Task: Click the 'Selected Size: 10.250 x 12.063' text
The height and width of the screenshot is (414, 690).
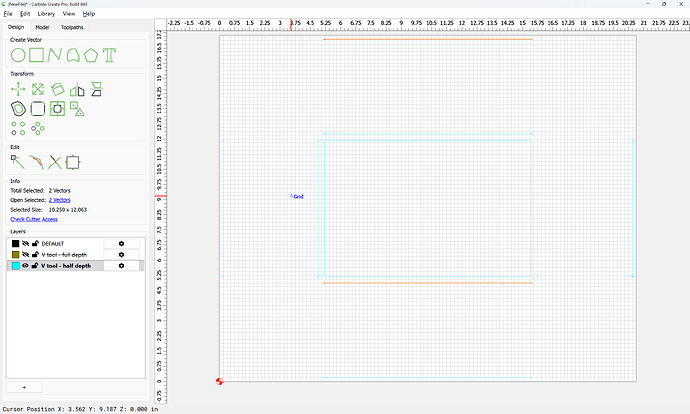Action: (48, 210)
